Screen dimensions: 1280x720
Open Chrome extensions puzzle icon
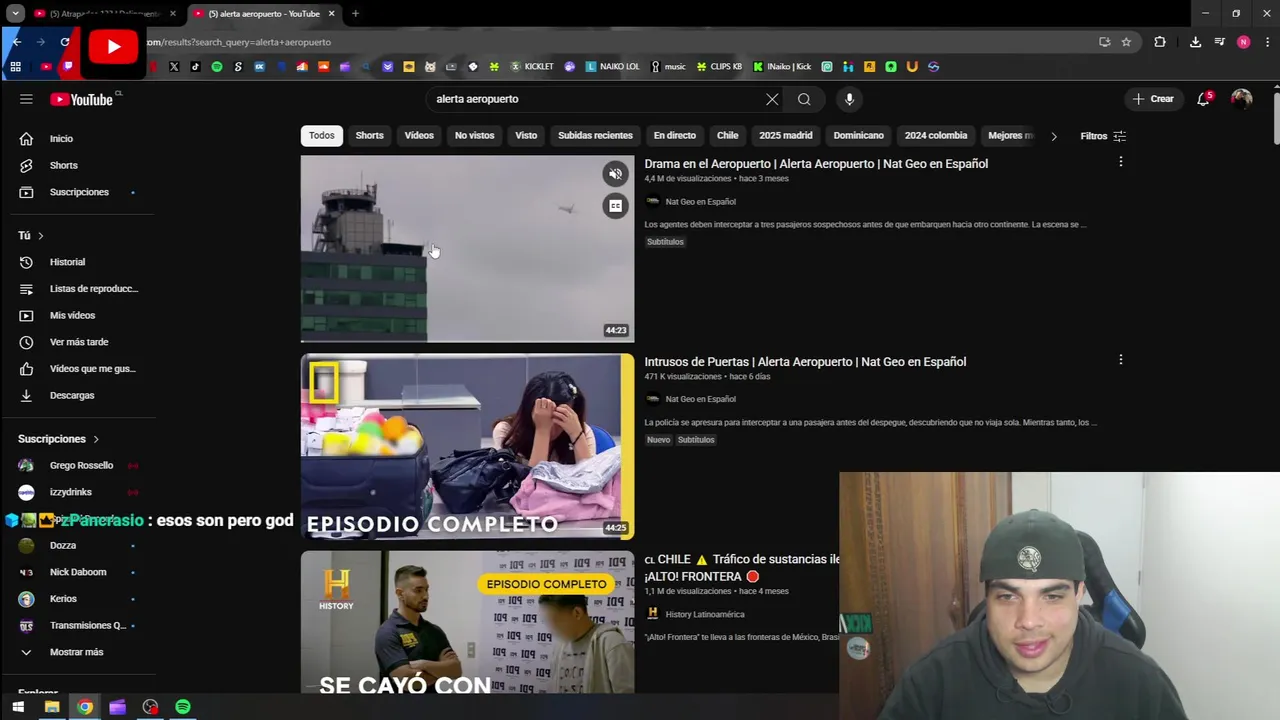(x=1160, y=42)
